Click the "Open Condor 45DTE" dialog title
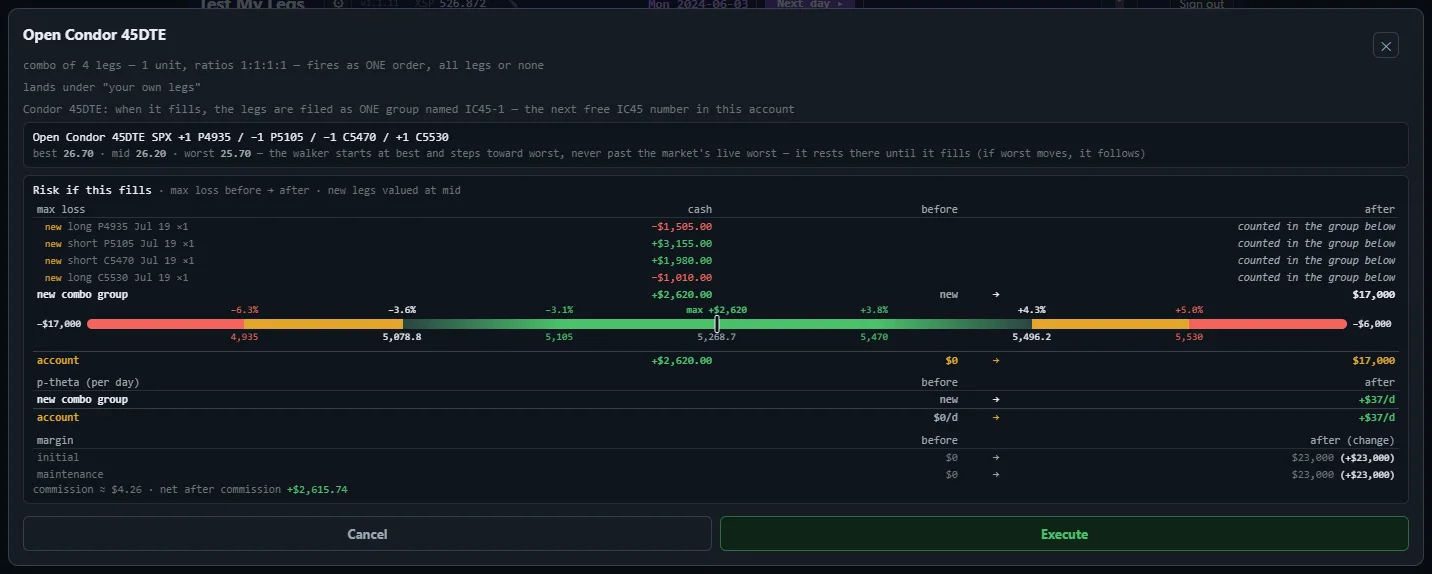This screenshot has height=574, width=1432. coord(95,35)
